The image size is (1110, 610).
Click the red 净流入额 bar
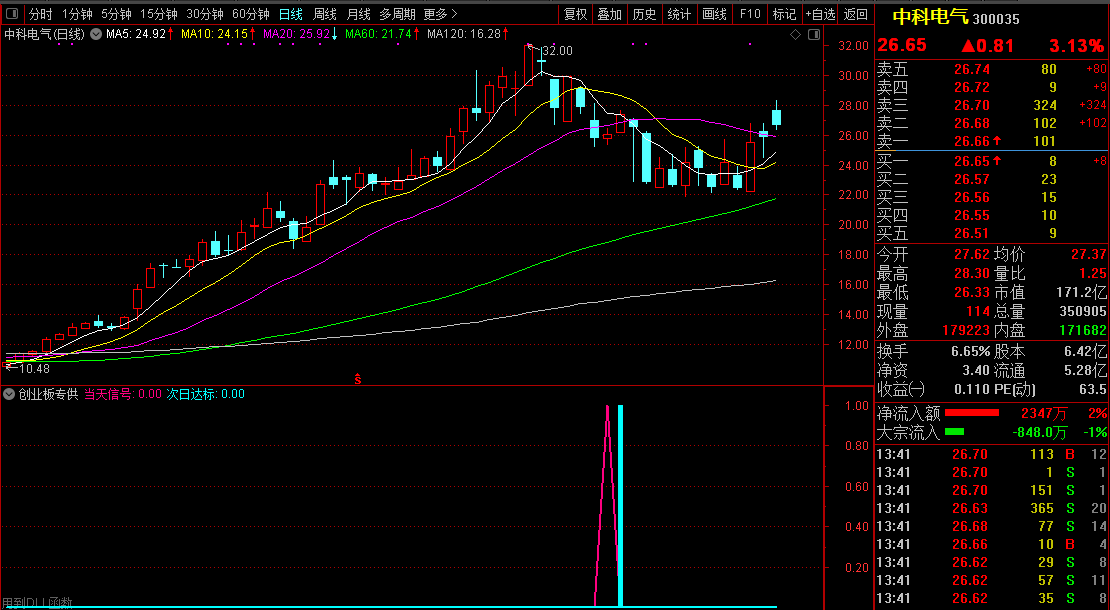point(972,413)
